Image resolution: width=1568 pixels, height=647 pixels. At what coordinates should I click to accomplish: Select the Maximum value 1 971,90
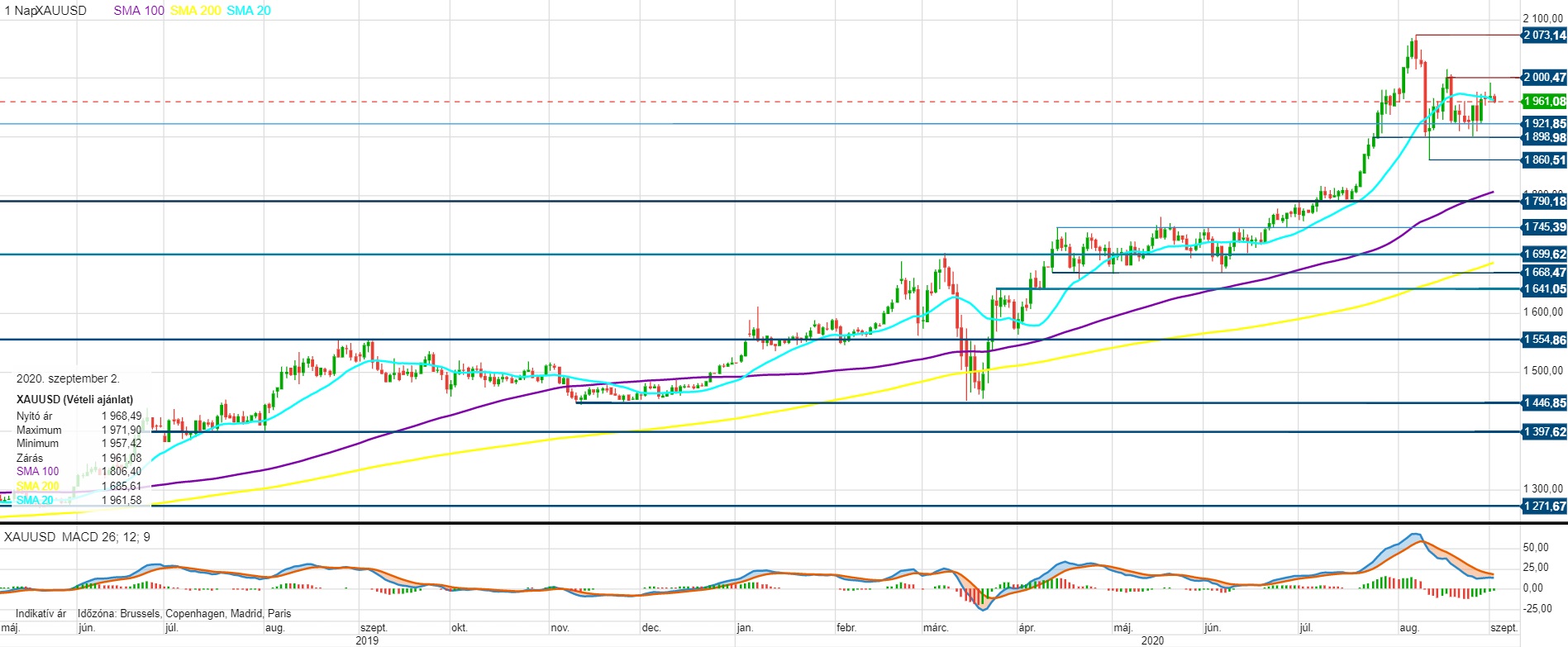click(x=122, y=430)
